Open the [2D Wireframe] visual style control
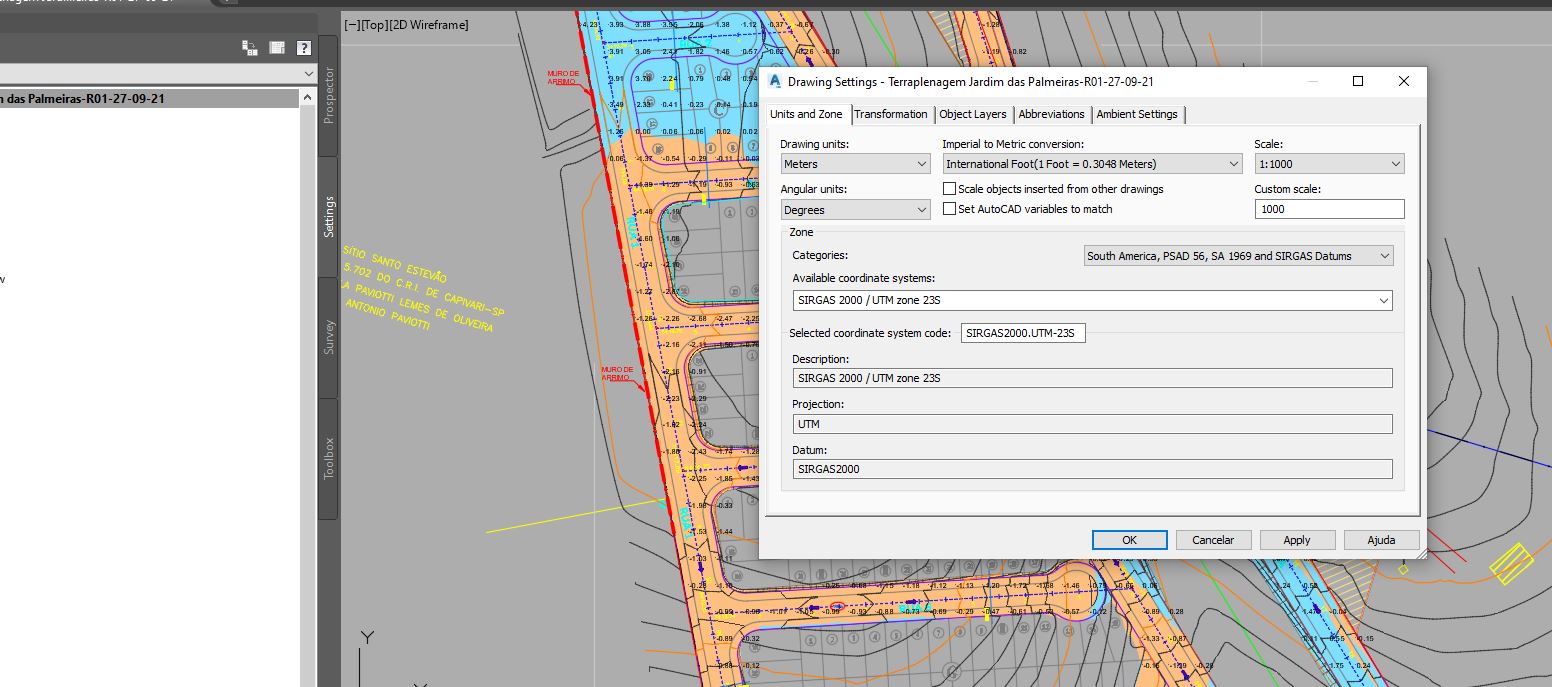Screen dimensions: 1552x687 pos(432,24)
